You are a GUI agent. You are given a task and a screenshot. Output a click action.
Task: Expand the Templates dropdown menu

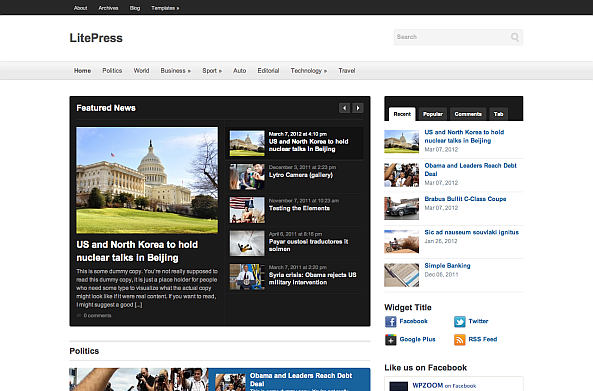(x=165, y=8)
